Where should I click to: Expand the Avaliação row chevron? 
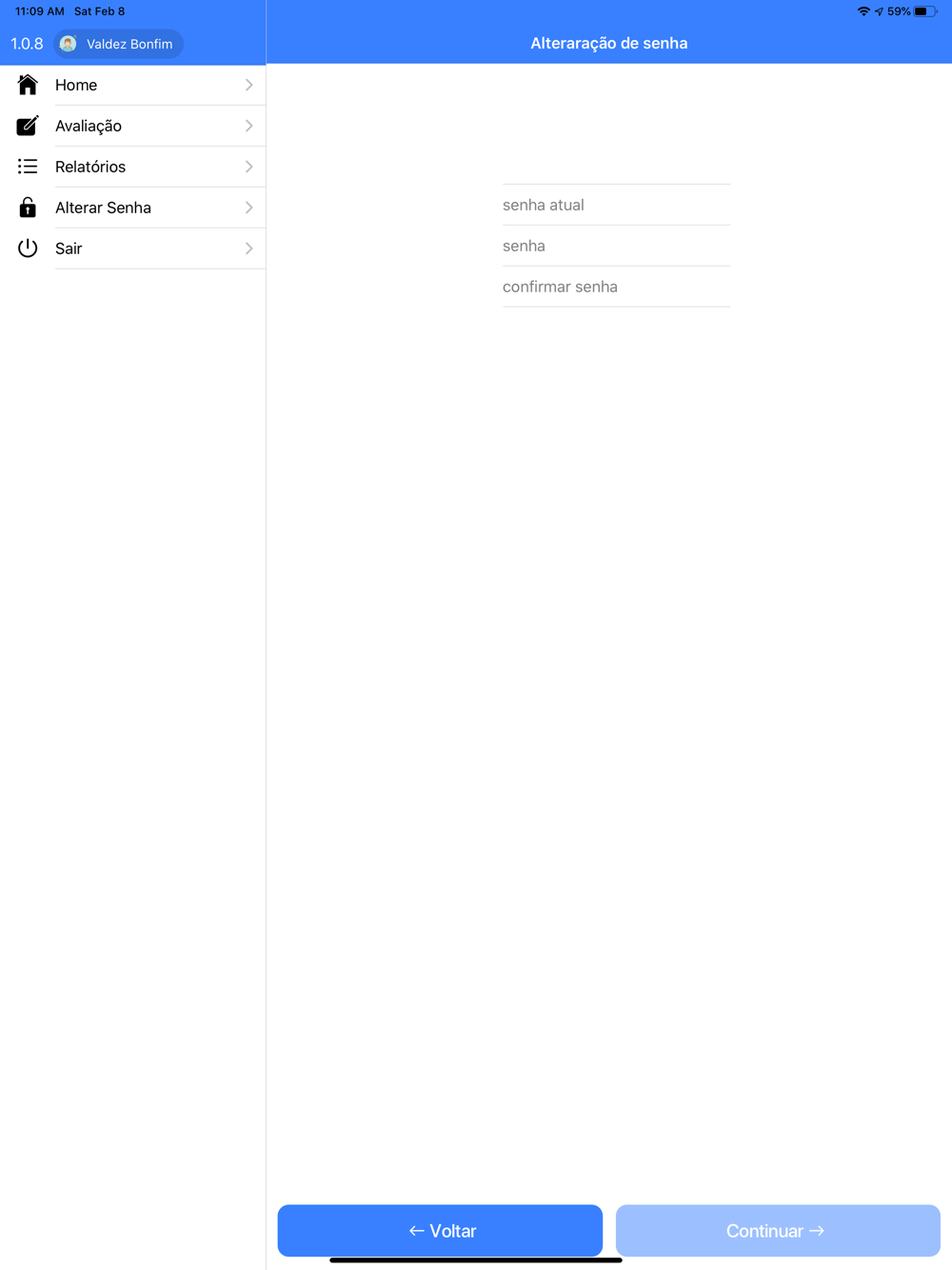[248, 126]
